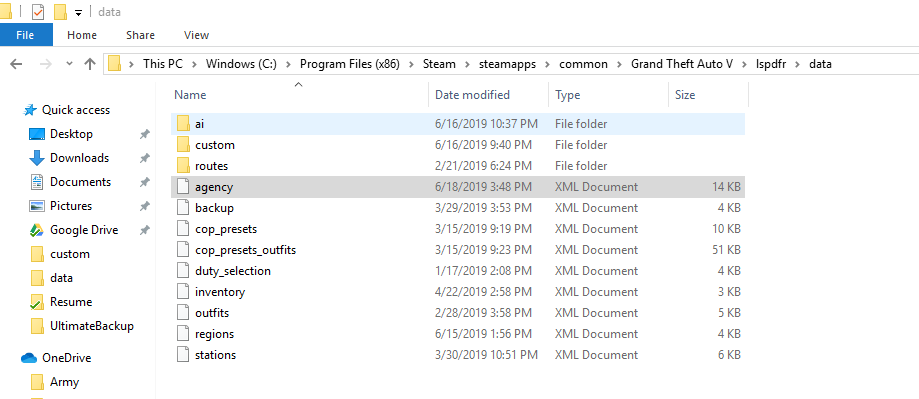Screen dimensions: 919x399
Task: Click 'lspdfr' breadcrumb segment
Action: pyautogui.click(x=771, y=64)
